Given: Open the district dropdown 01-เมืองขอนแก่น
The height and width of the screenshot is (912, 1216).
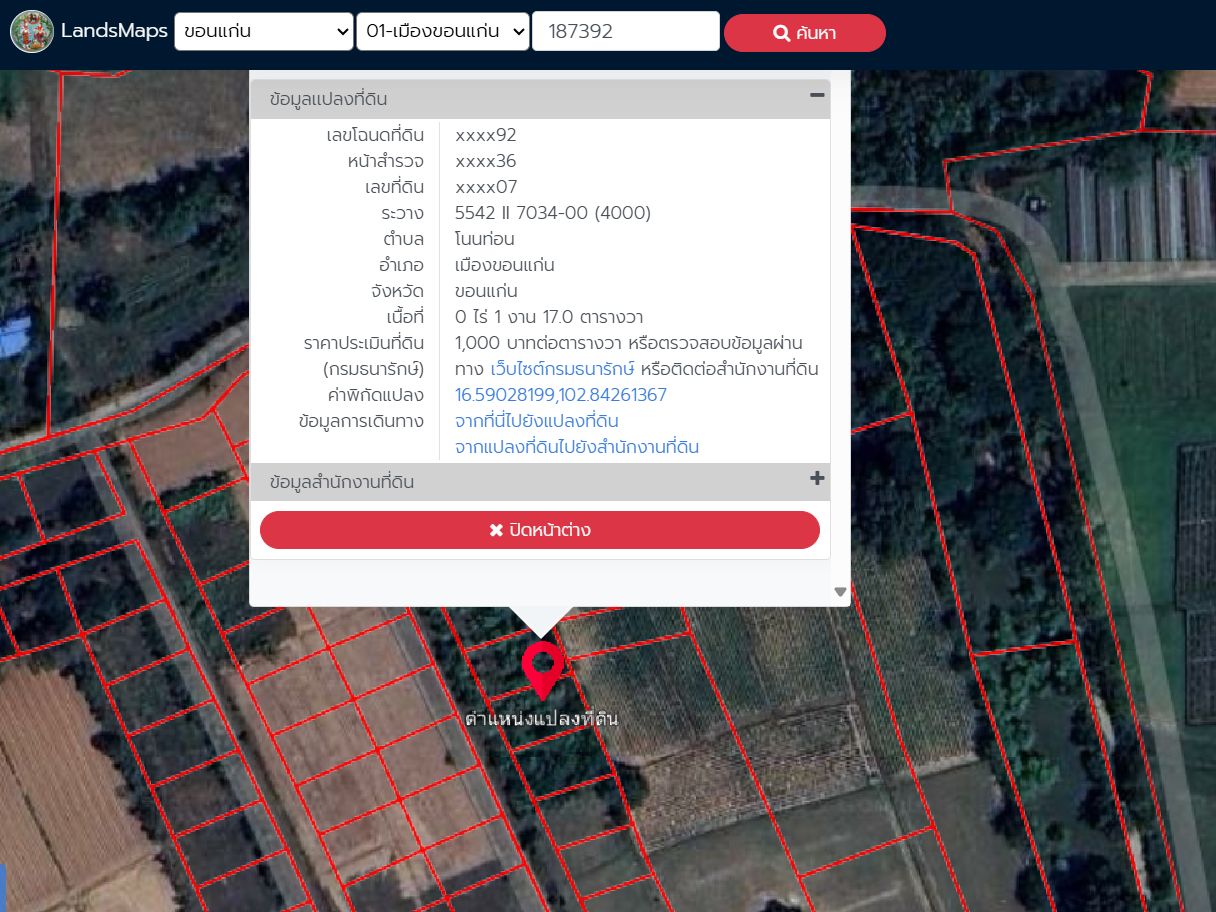Looking at the screenshot, I should tap(443, 32).
